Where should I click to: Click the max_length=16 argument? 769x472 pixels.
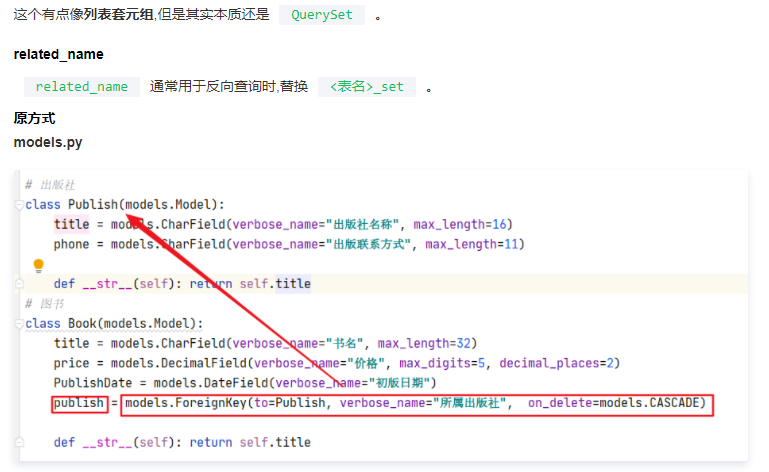pos(460,224)
